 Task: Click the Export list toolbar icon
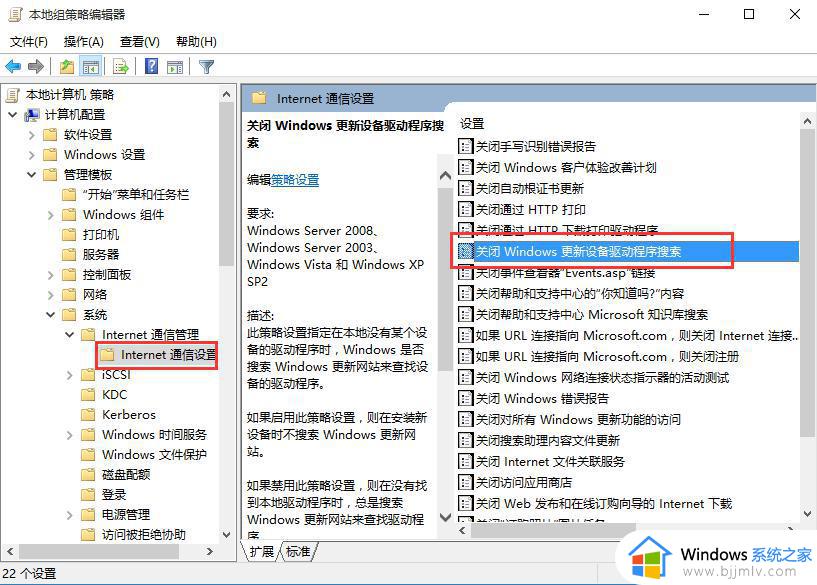[121, 67]
